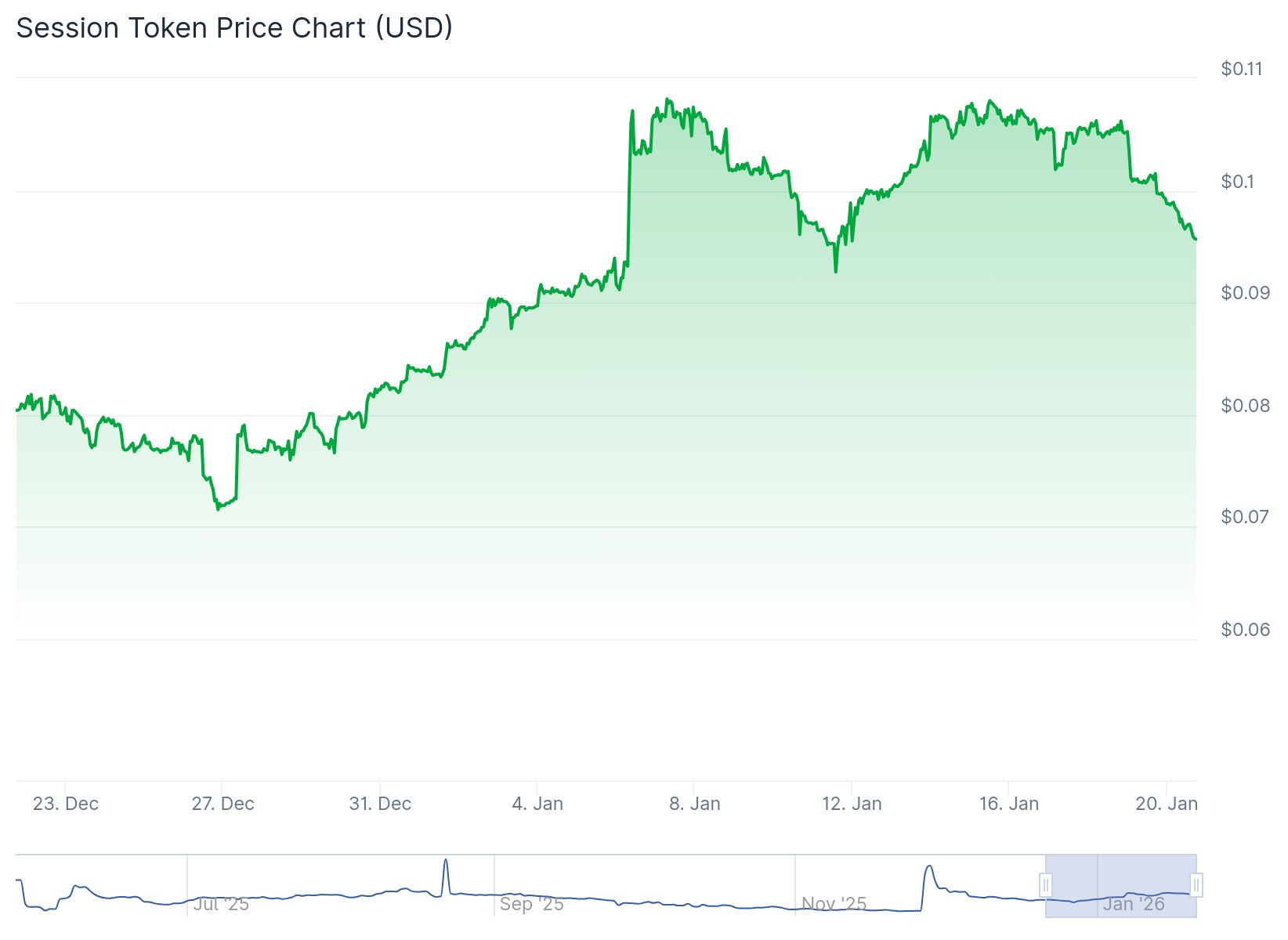This screenshot has height=940, width=1288.
Task: Click the 12. Jan x-axis label
Action: [852, 804]
